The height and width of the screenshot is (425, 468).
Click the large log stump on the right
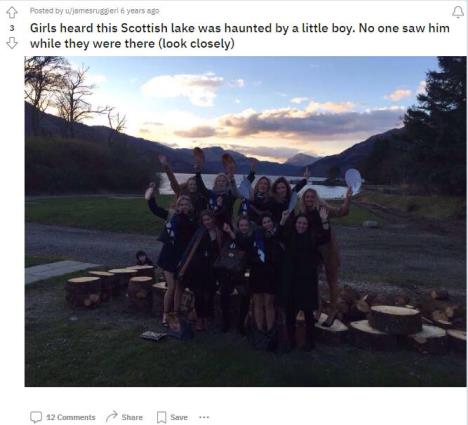click(x=395, y=320)
